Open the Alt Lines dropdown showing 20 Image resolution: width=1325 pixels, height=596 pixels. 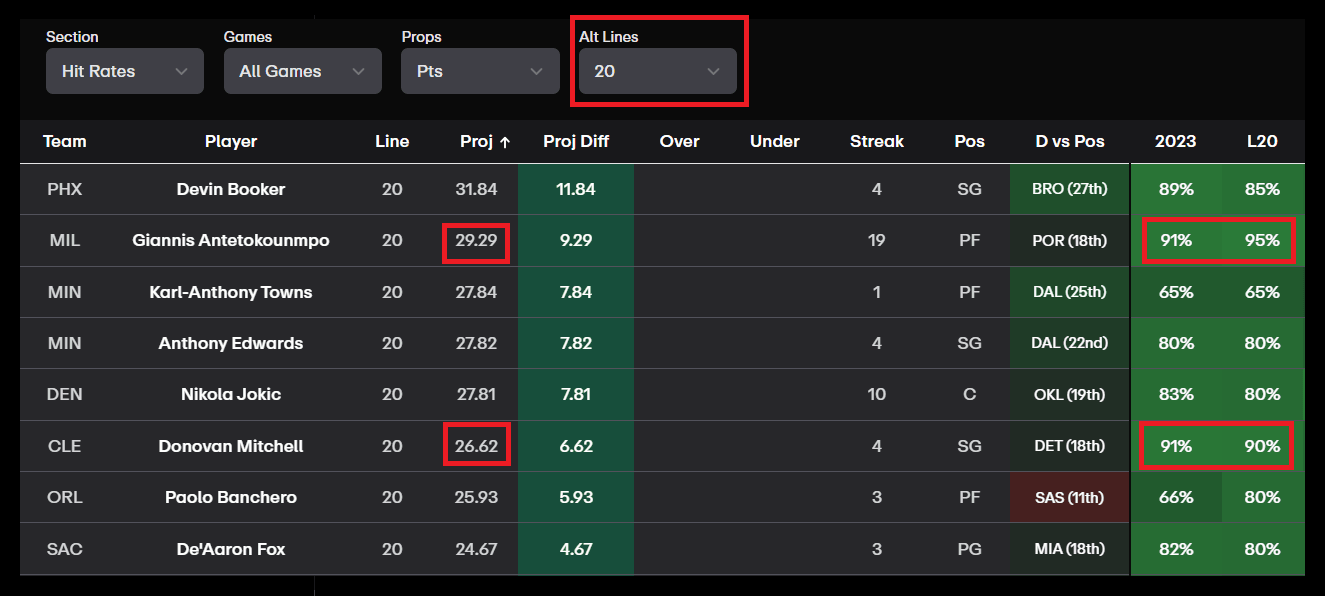click(657, 70)
